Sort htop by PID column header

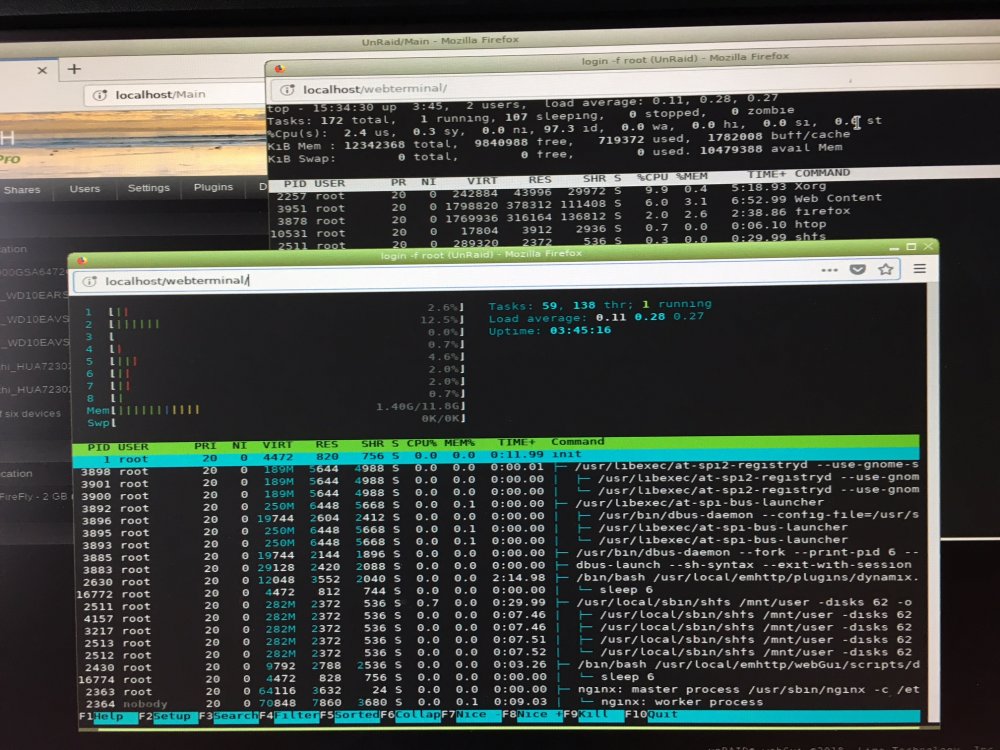(99, 447)
